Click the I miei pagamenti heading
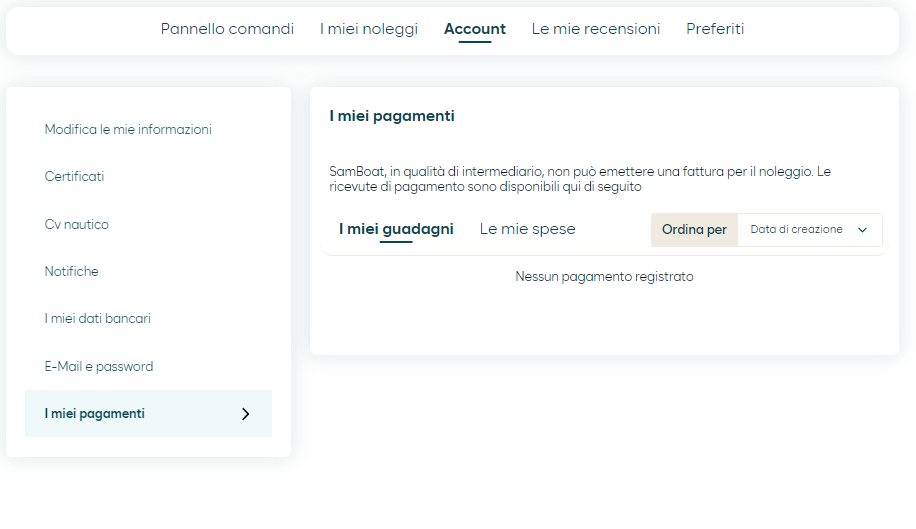 tap(392, 116)
